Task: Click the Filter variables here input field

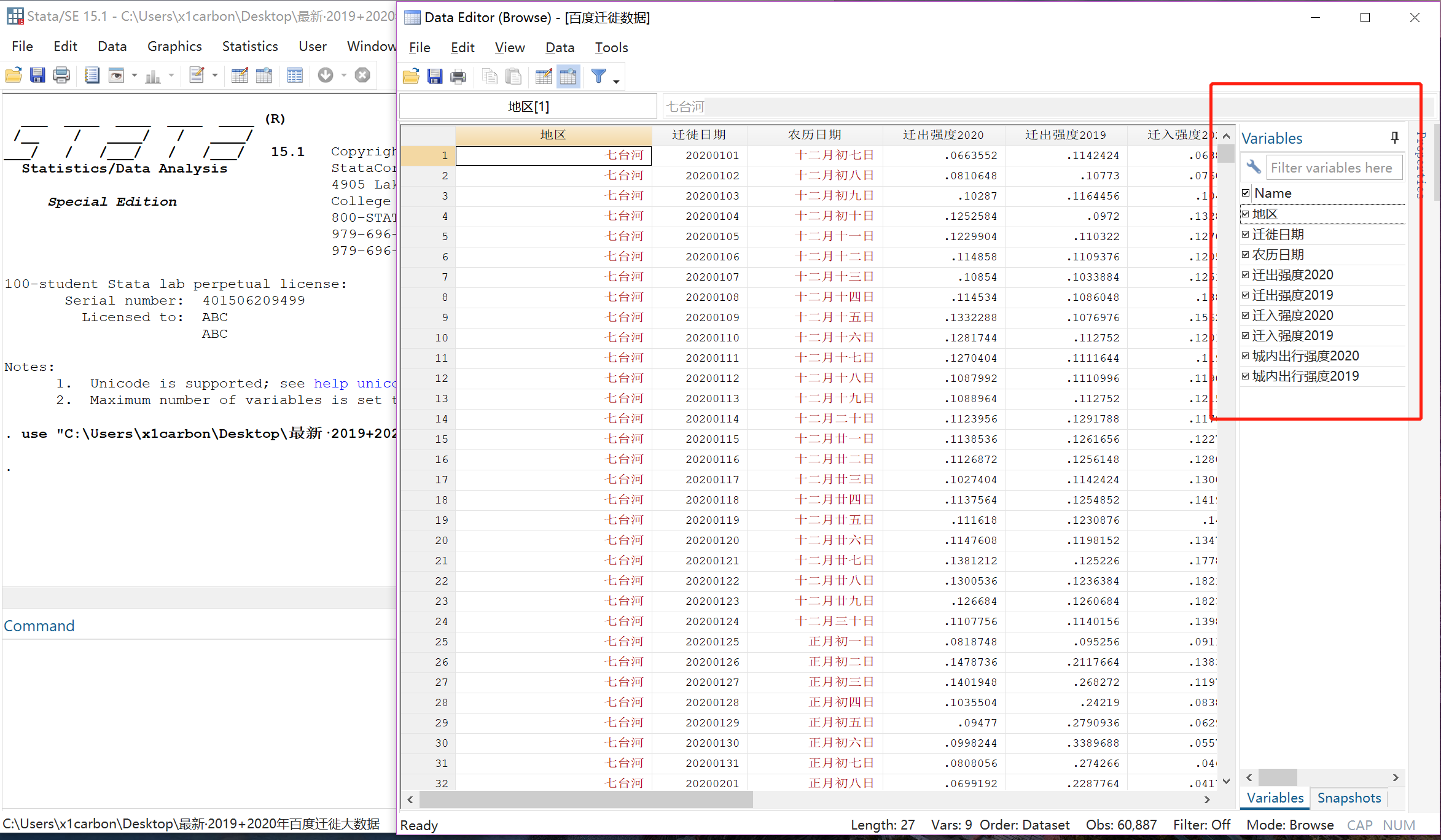Action: 1333,168
